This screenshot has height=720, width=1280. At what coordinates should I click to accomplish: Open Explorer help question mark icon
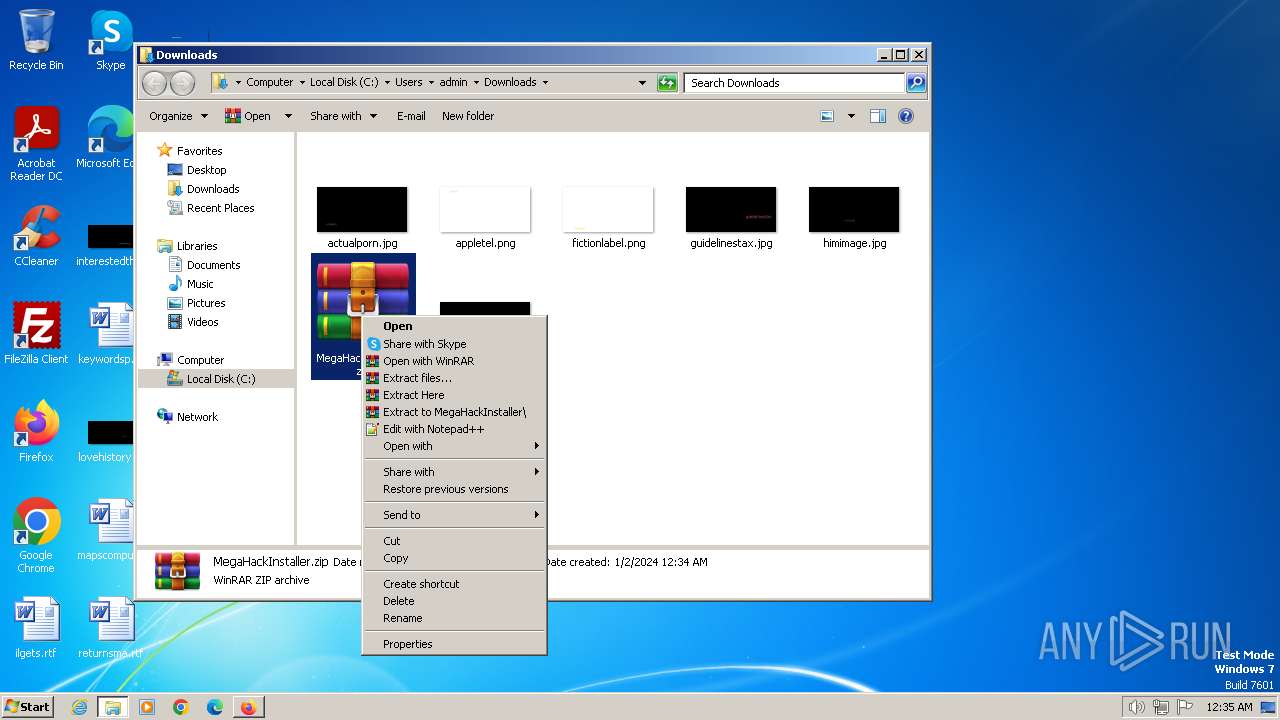point(906,116)
